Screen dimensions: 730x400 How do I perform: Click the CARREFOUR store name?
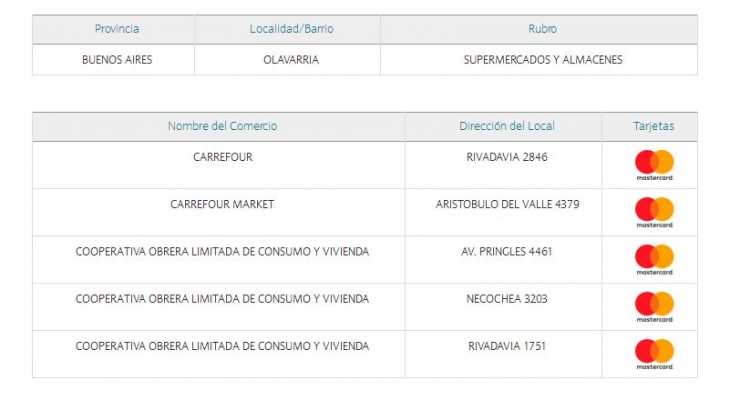pyautogui.click(x=222, y=157)
